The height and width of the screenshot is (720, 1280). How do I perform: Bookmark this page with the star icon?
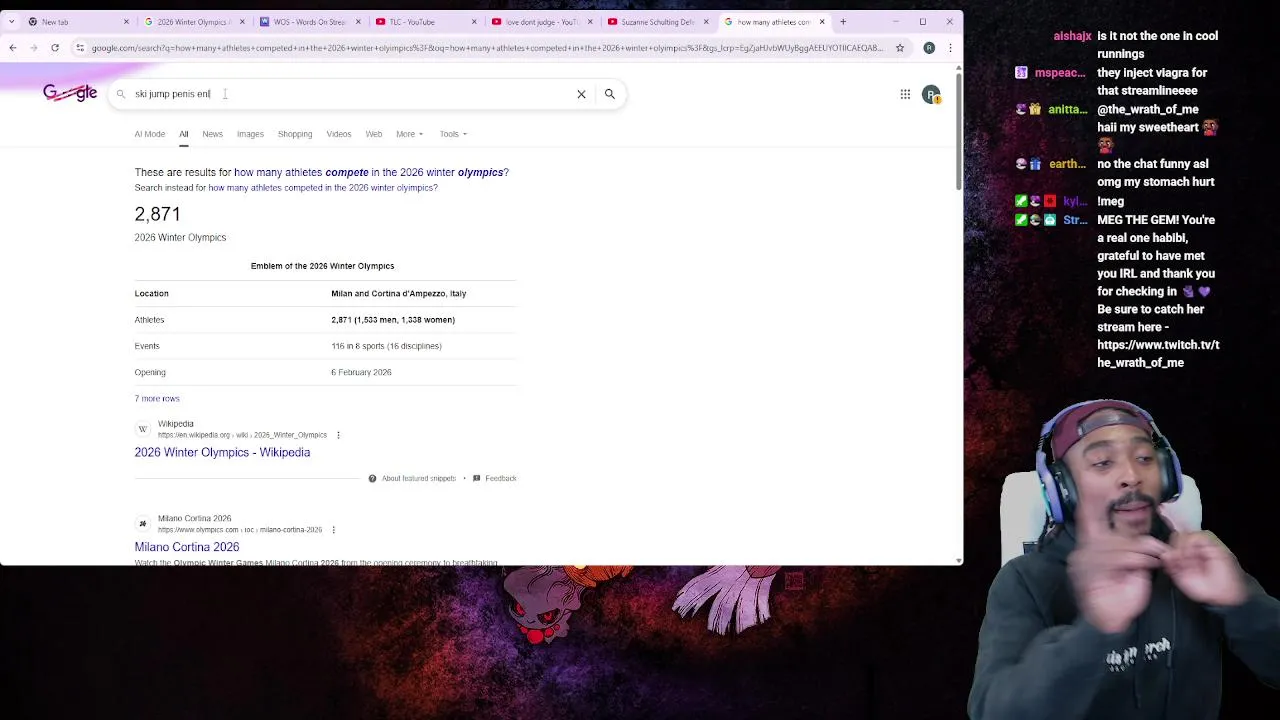(x=900, y=48)
